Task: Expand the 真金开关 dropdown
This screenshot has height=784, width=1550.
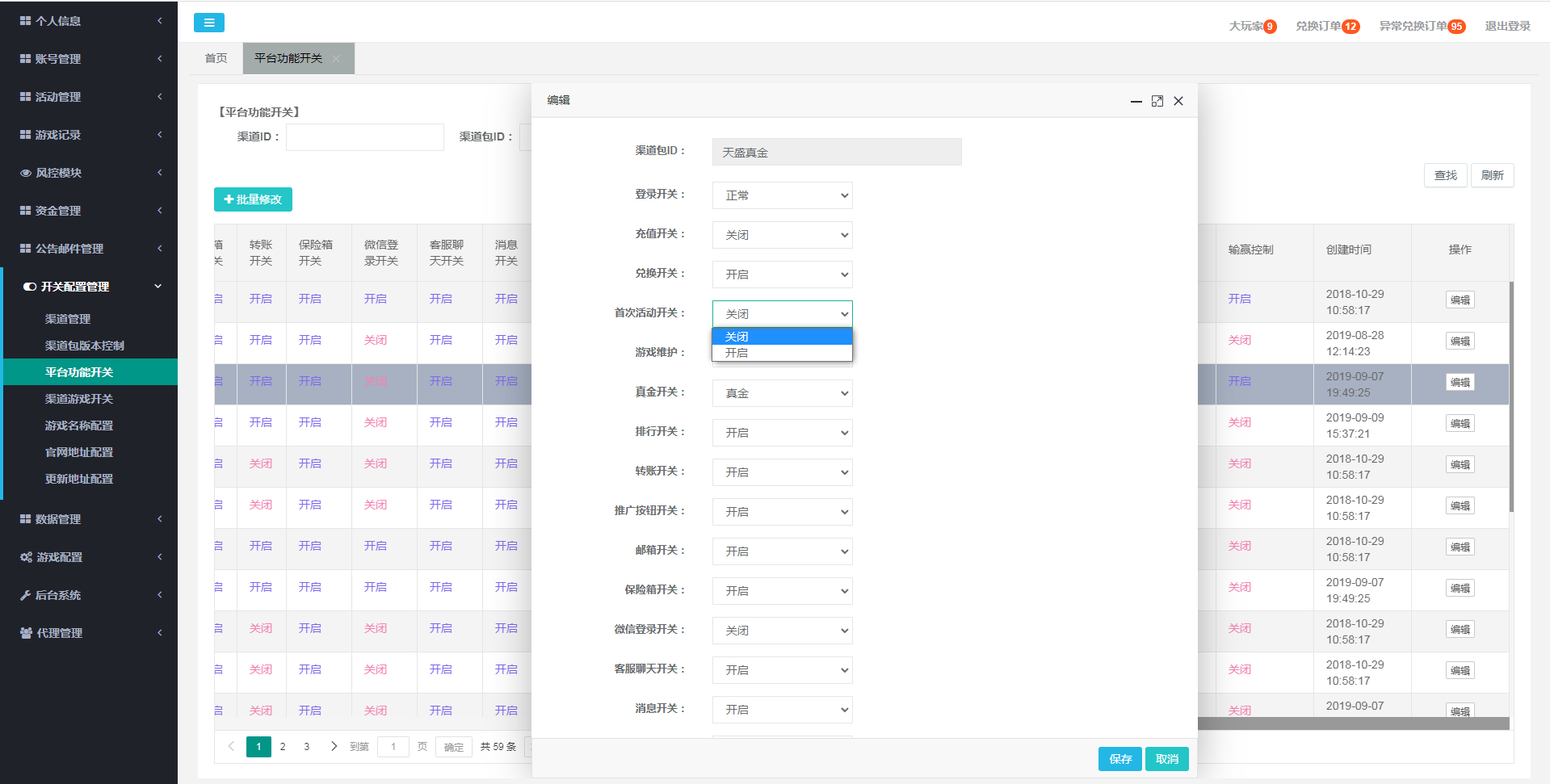Action: (x=782, y=393)
